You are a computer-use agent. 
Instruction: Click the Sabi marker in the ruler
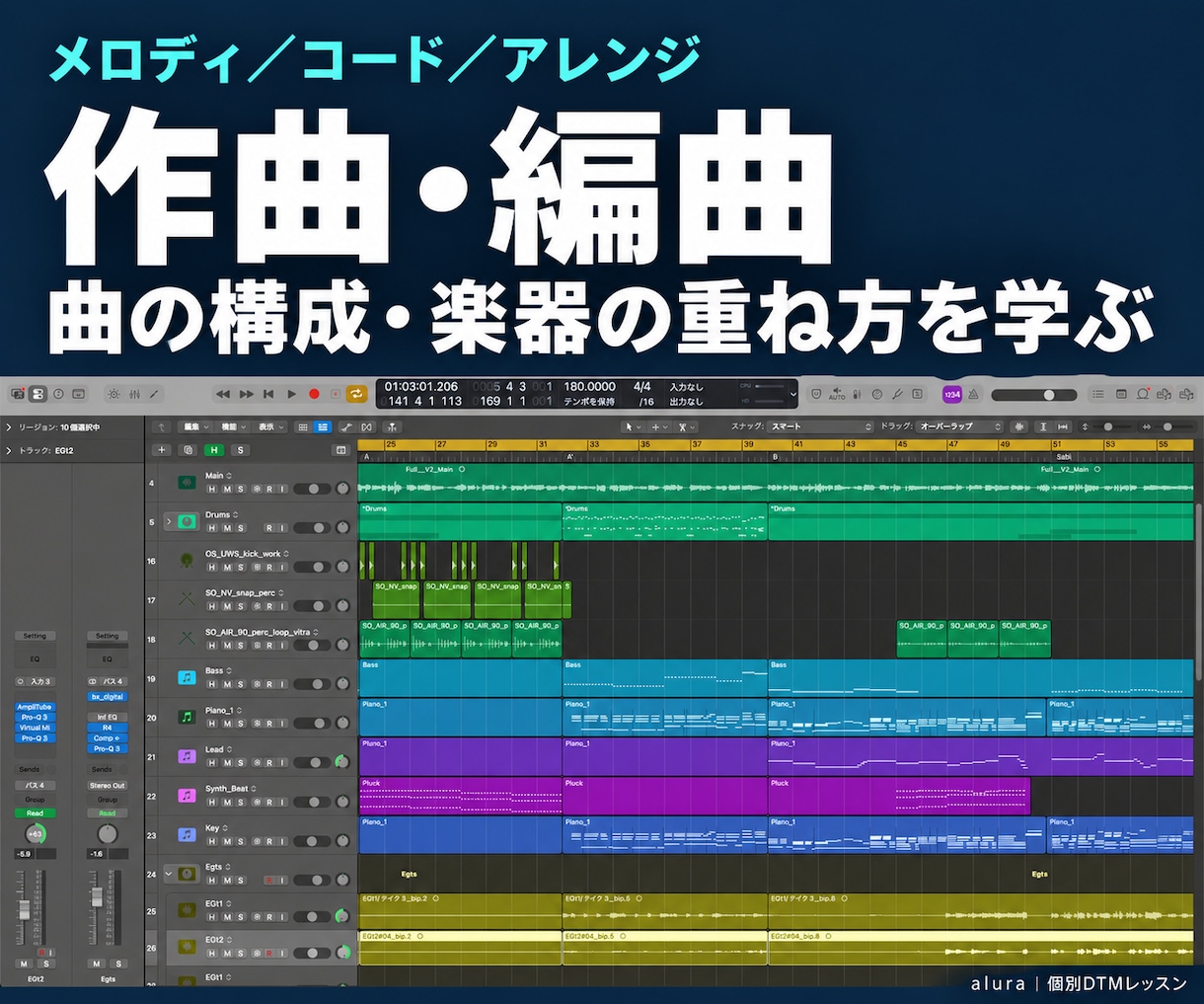[1064, 457]
